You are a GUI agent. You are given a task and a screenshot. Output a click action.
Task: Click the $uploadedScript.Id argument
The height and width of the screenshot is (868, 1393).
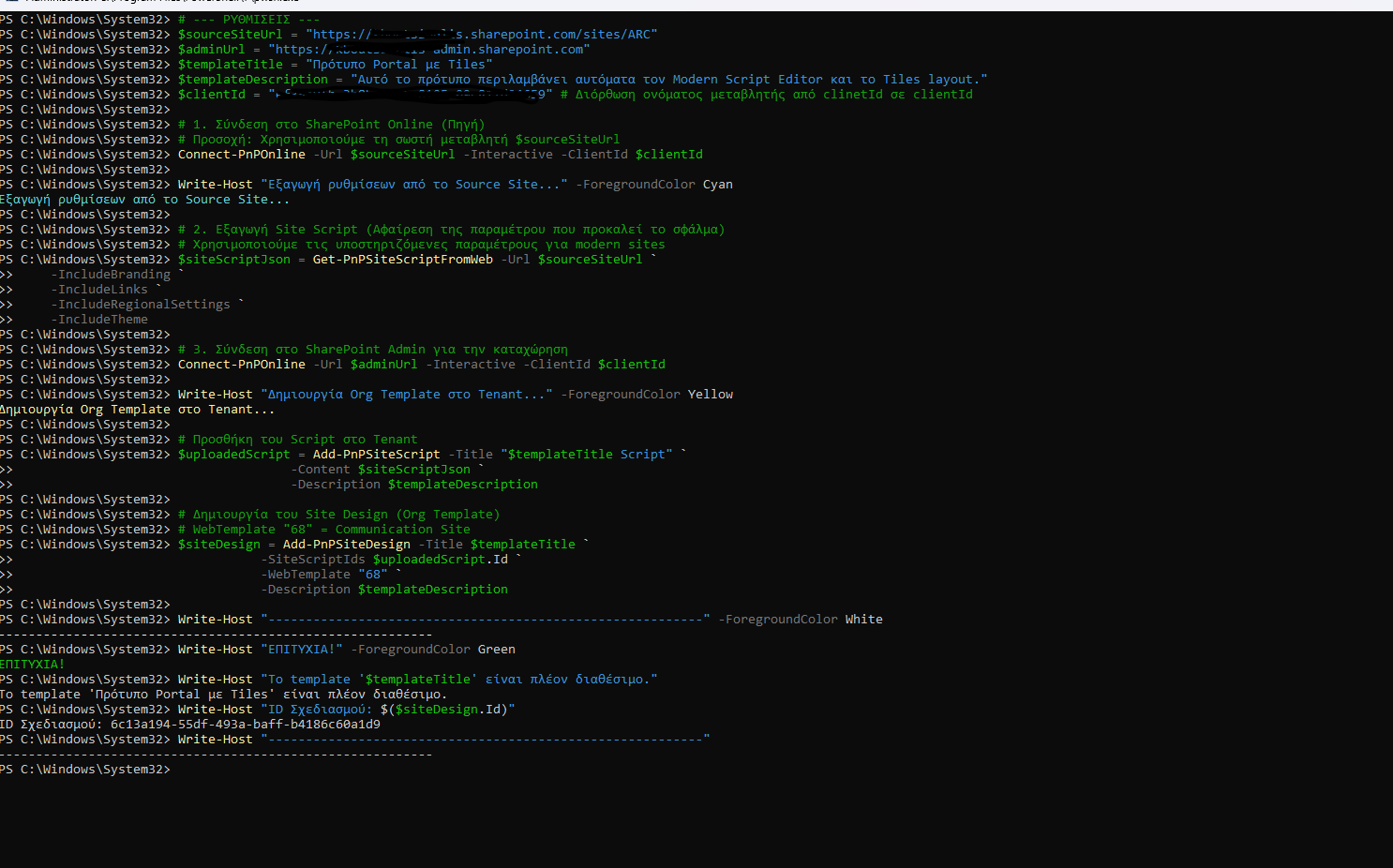coord(440,560)
